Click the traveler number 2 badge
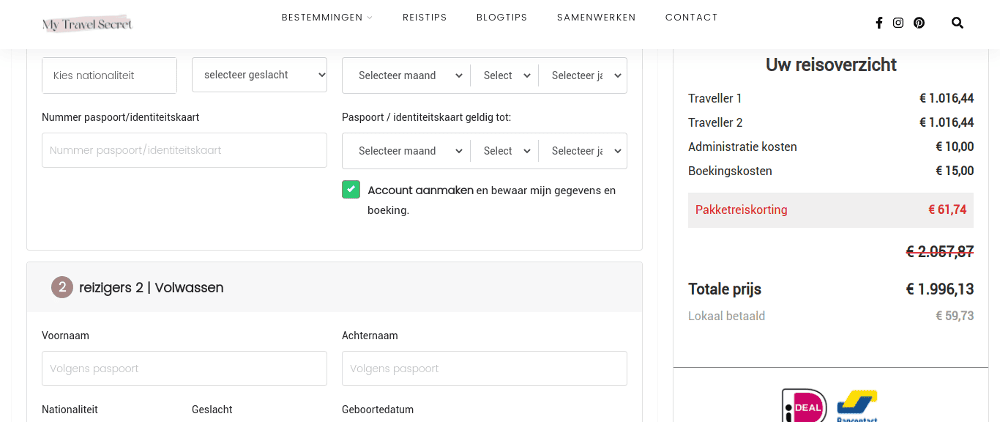The image size is (1000, 422). tap(62, 287)
